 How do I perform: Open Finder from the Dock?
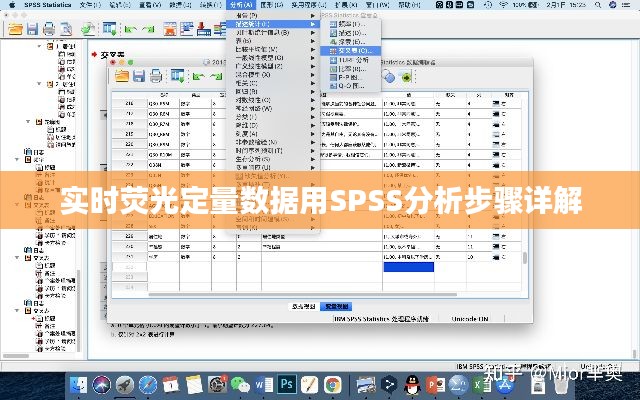point(78,384)
